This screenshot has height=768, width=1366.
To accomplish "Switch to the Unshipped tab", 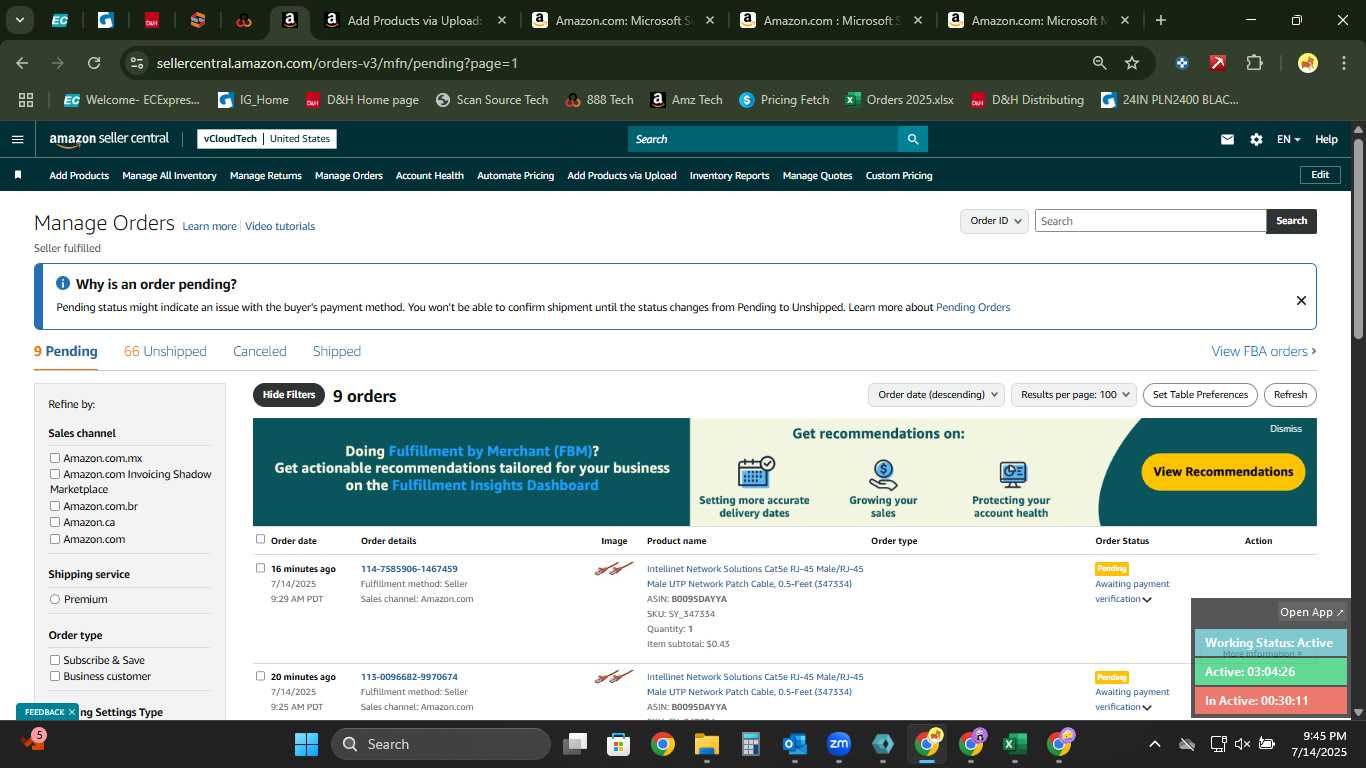I will click(165, 351).
